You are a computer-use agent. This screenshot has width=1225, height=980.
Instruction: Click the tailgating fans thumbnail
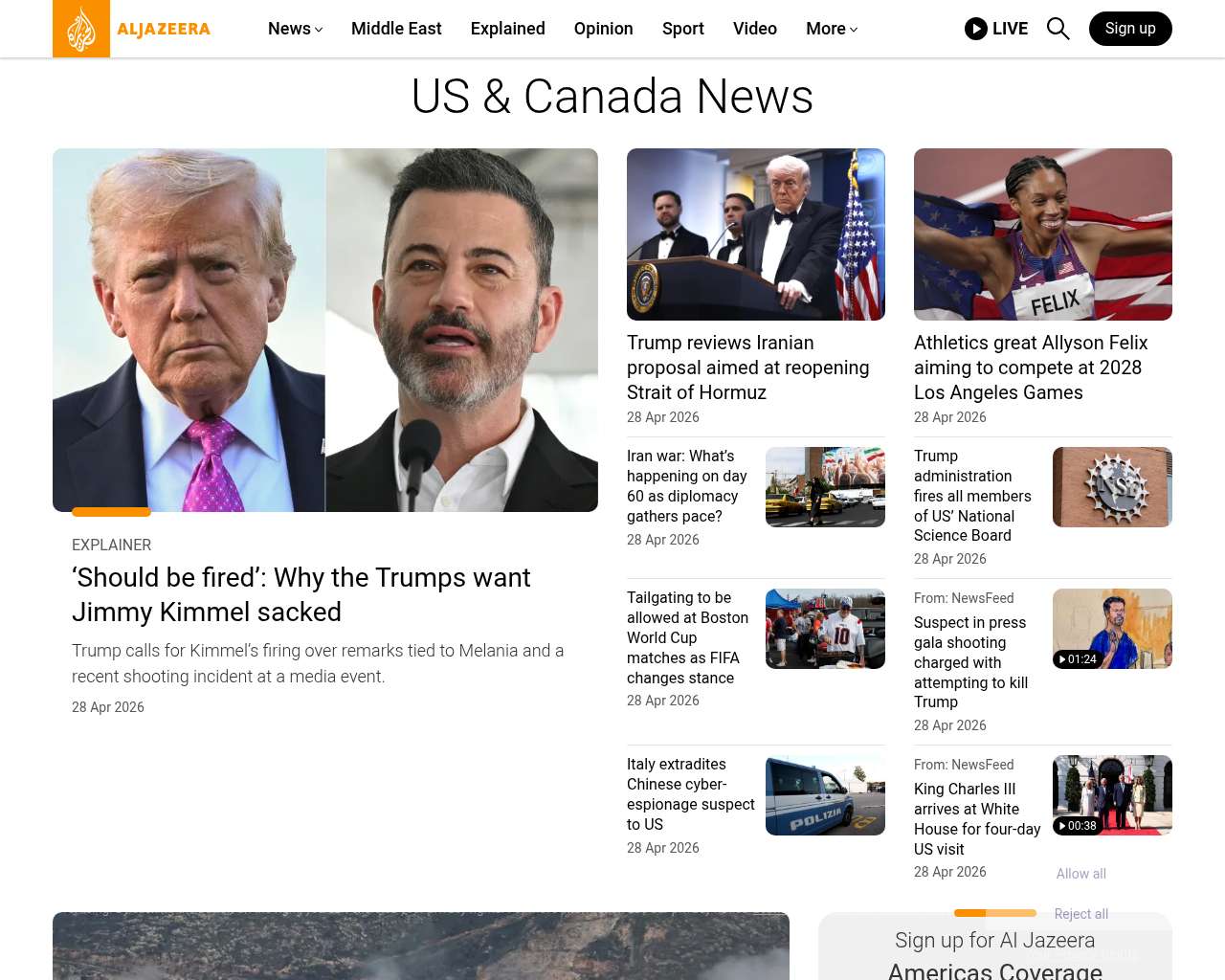click(825, 629)
